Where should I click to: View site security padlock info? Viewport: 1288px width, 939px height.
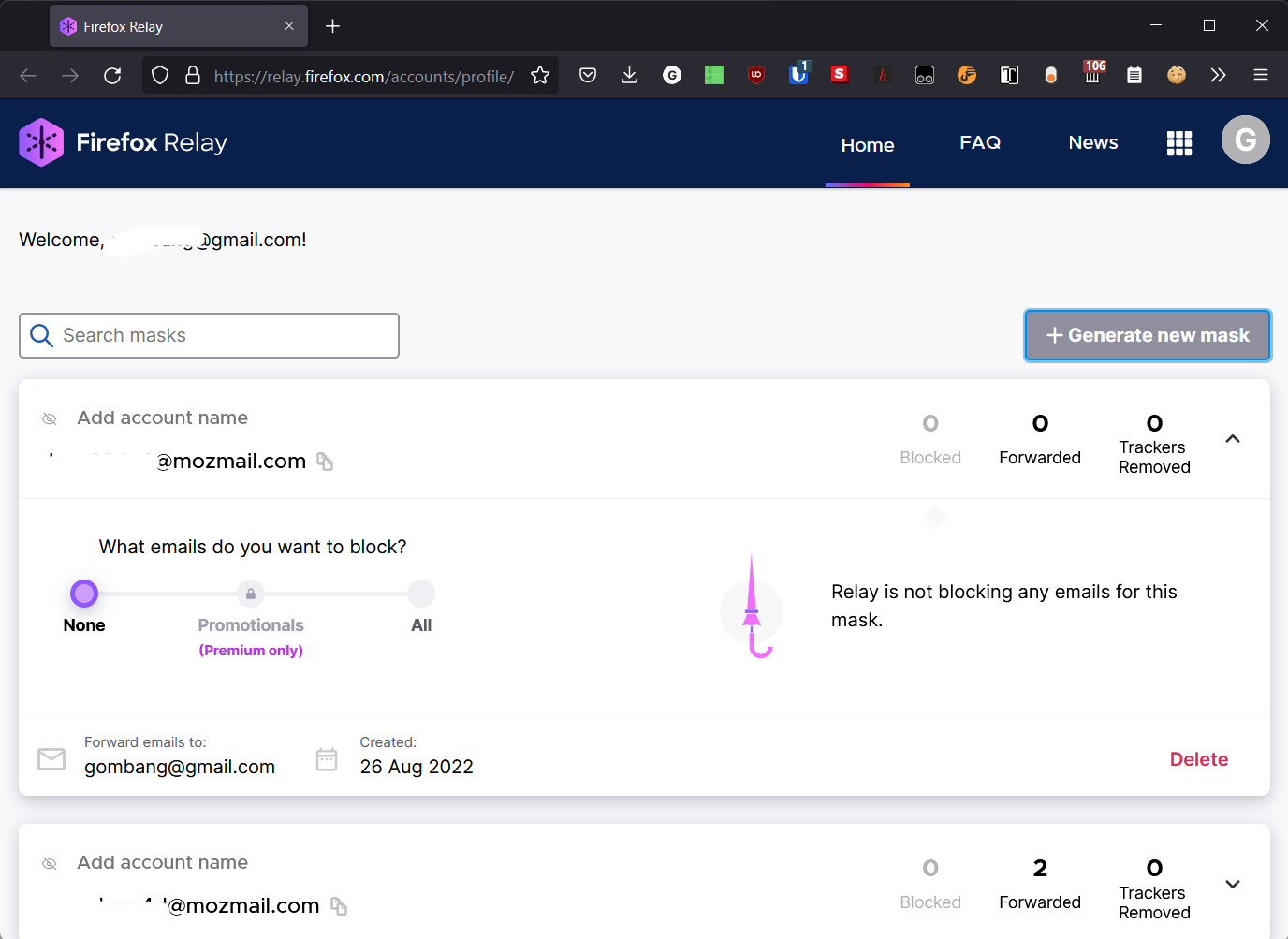193,76
